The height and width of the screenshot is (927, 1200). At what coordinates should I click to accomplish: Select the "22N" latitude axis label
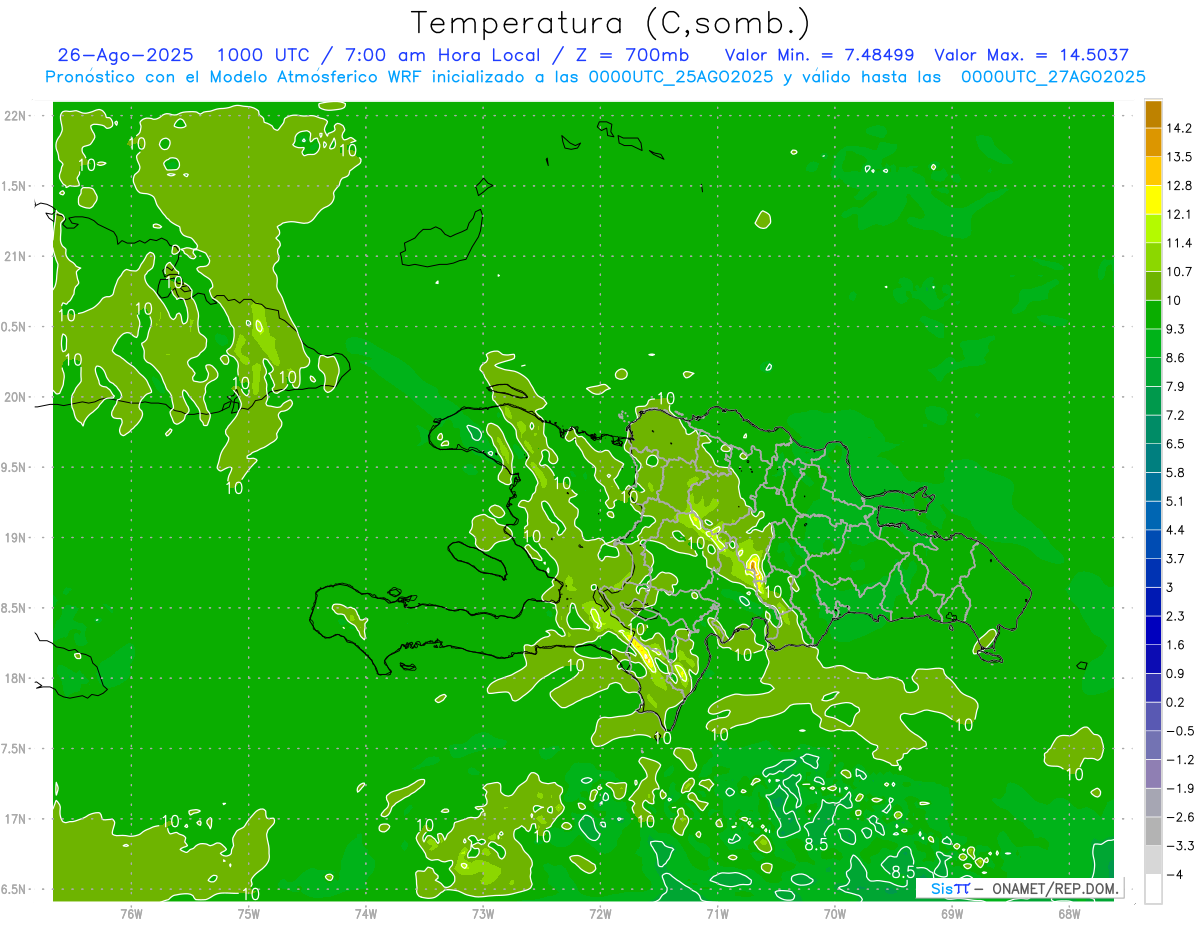point(17,116)
